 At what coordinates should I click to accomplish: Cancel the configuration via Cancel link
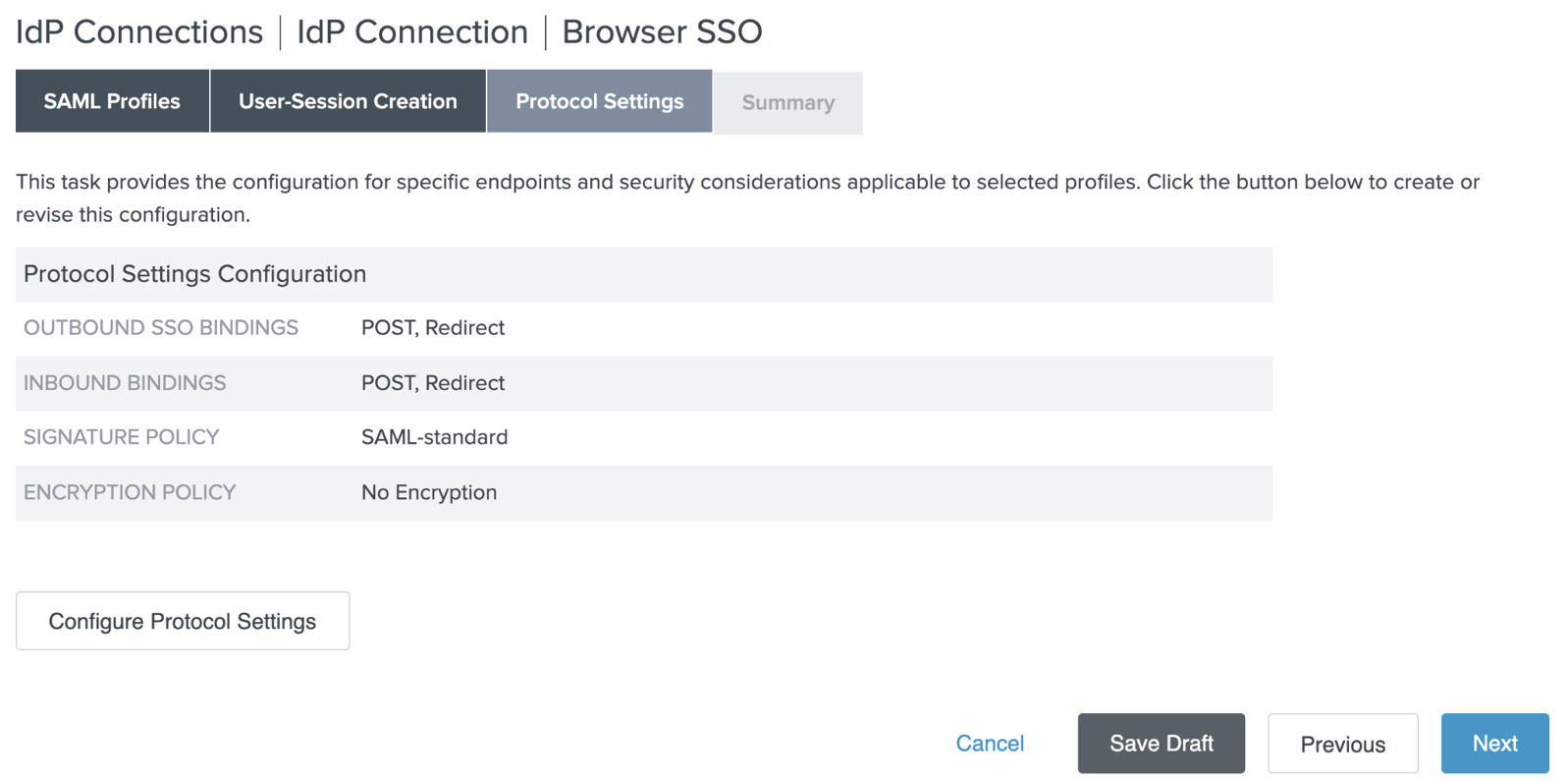(x=990, y=744)
